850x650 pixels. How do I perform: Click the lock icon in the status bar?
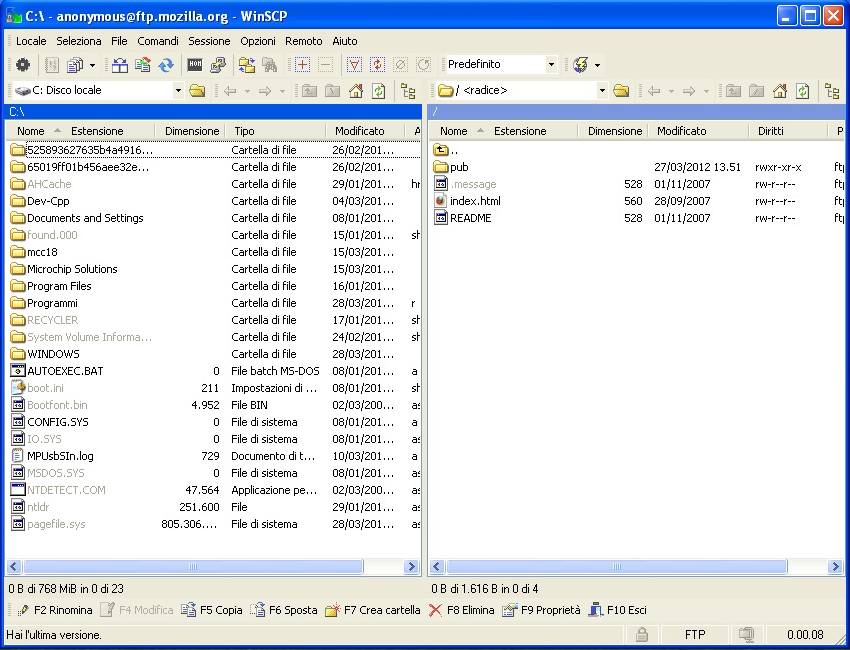point(641,634)
